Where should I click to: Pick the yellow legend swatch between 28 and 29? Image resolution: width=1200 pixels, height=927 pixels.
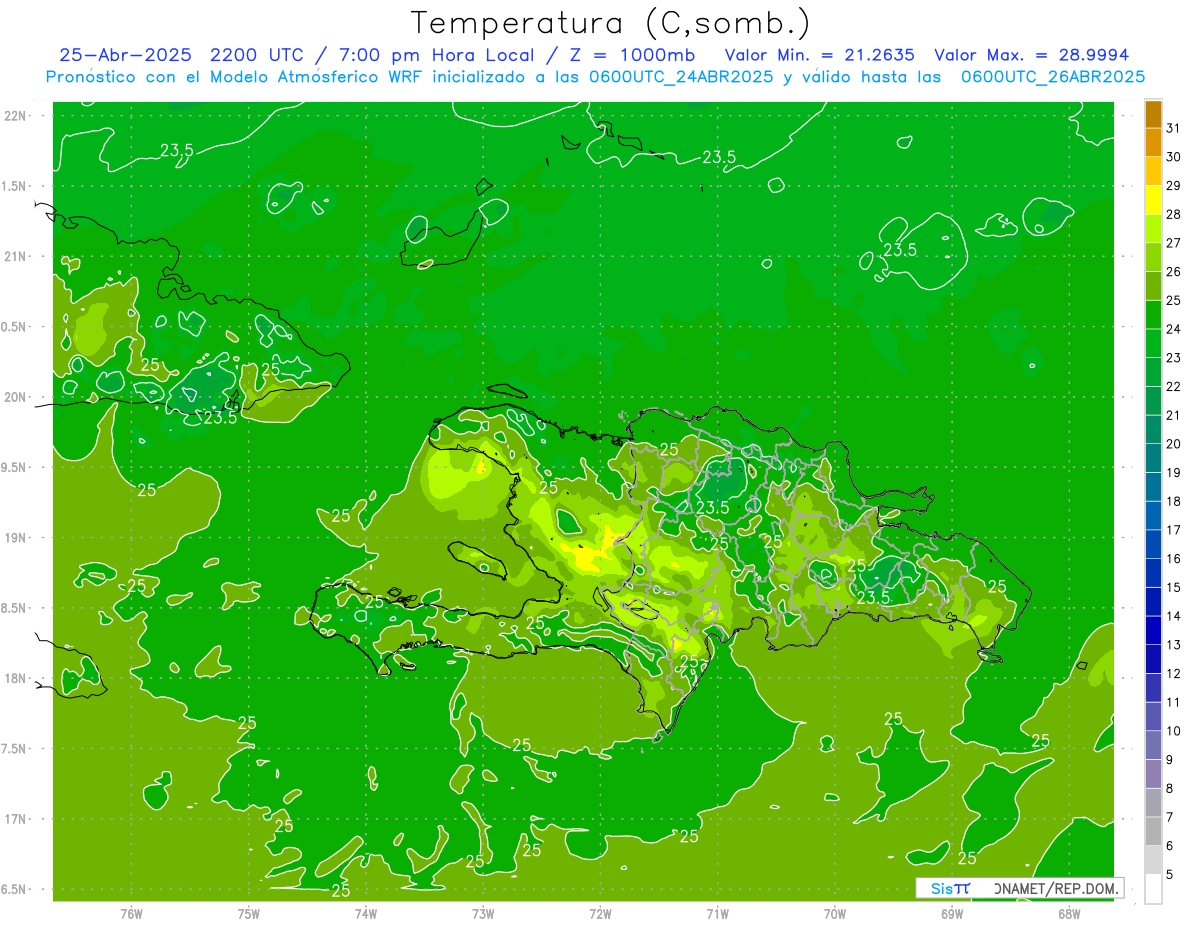coord(1153,199)
